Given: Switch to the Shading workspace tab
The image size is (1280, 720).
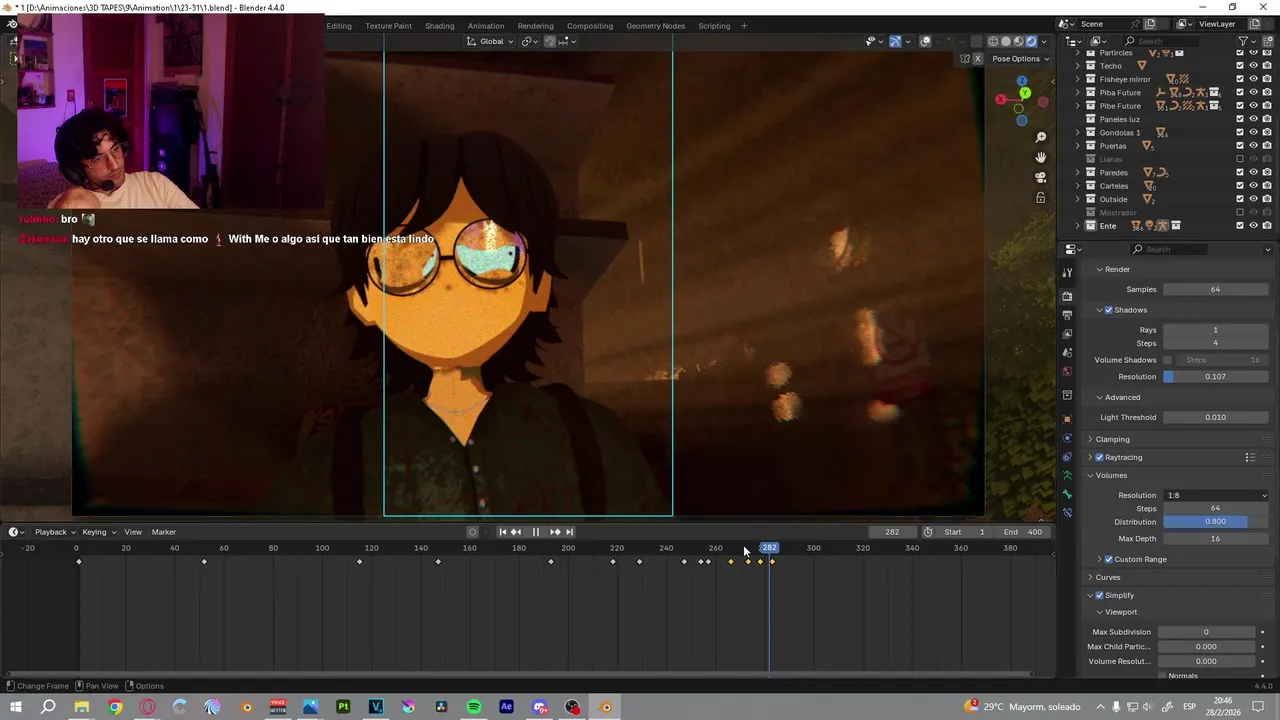Looking at the screenshot, I should coord(439,26).
